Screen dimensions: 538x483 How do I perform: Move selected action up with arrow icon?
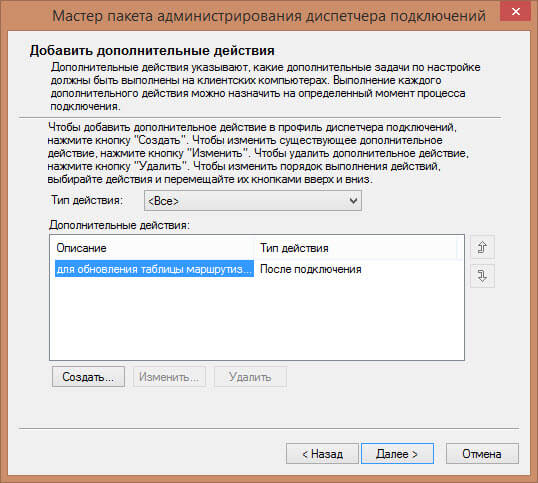pos(482,247)
